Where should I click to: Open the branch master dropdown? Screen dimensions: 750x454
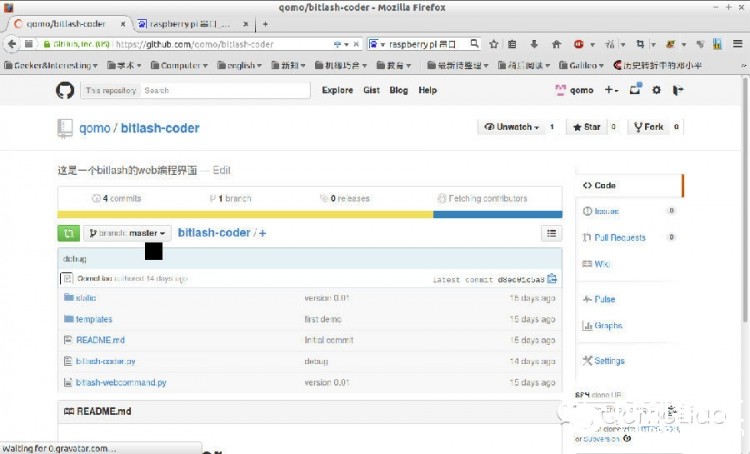(x=127, y=233)
